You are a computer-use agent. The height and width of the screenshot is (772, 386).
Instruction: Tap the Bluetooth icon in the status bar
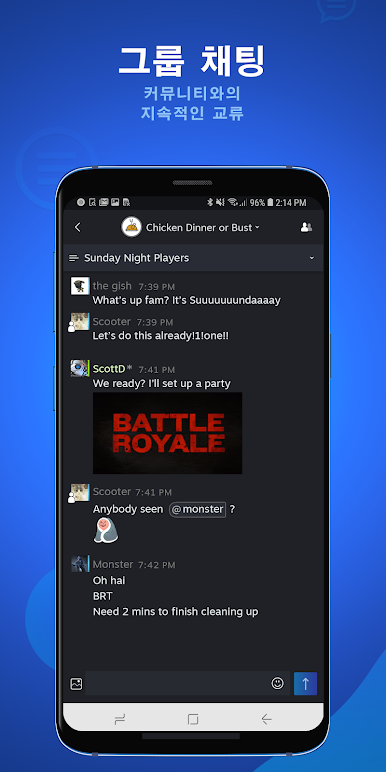209,202
